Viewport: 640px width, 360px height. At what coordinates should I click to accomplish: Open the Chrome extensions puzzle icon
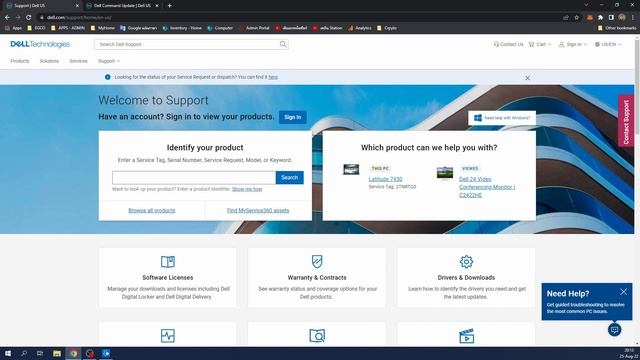pyautogui.click(x=600, y=18)
